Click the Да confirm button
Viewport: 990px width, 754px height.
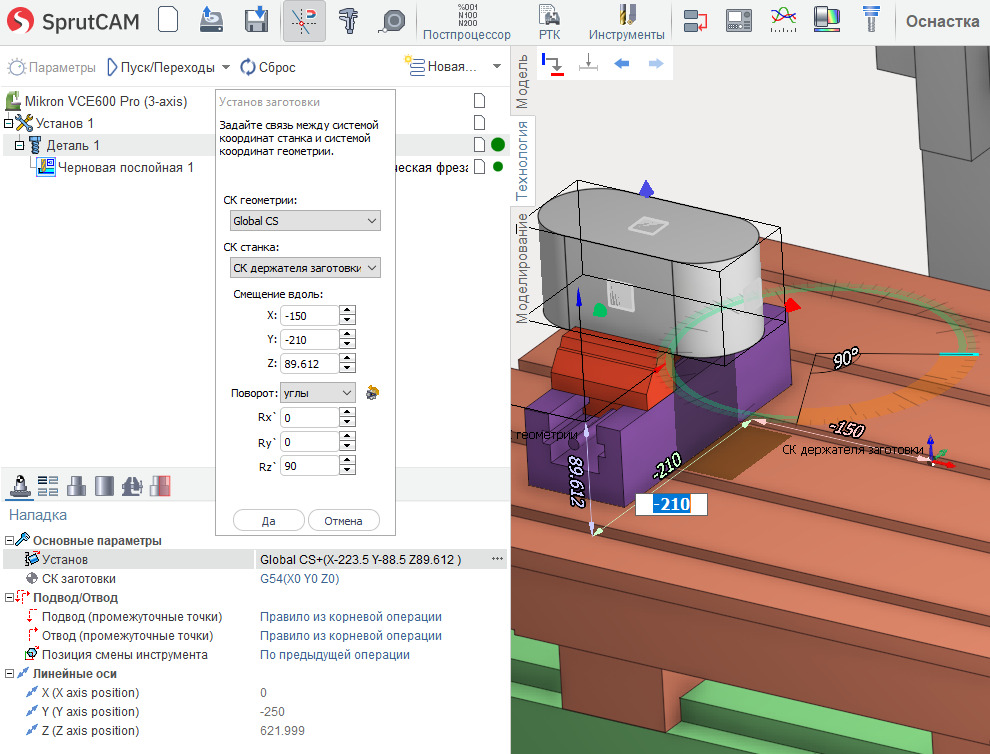268,520
